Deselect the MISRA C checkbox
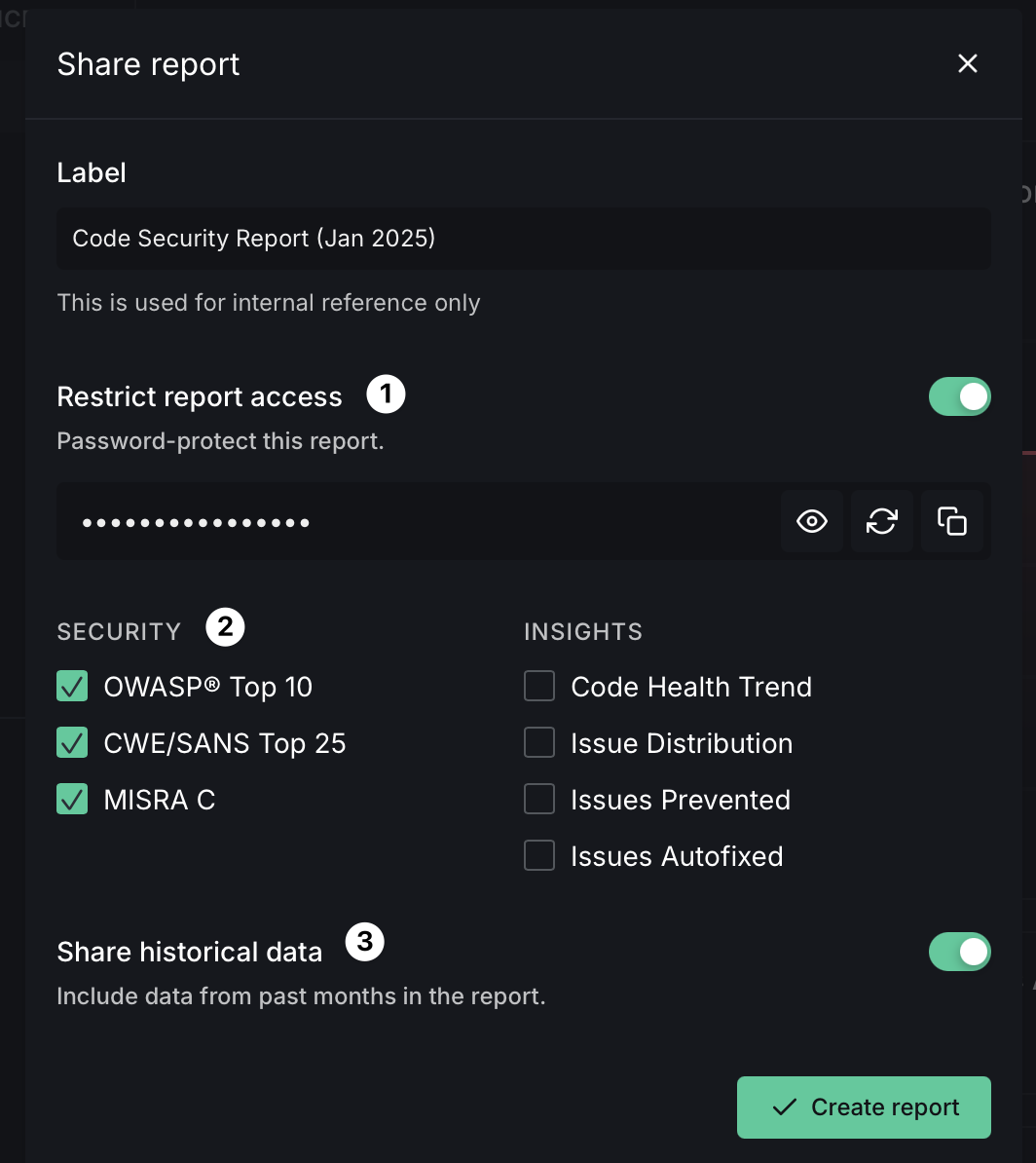Screen dimensions: 1036x1163 coord(73,800)
